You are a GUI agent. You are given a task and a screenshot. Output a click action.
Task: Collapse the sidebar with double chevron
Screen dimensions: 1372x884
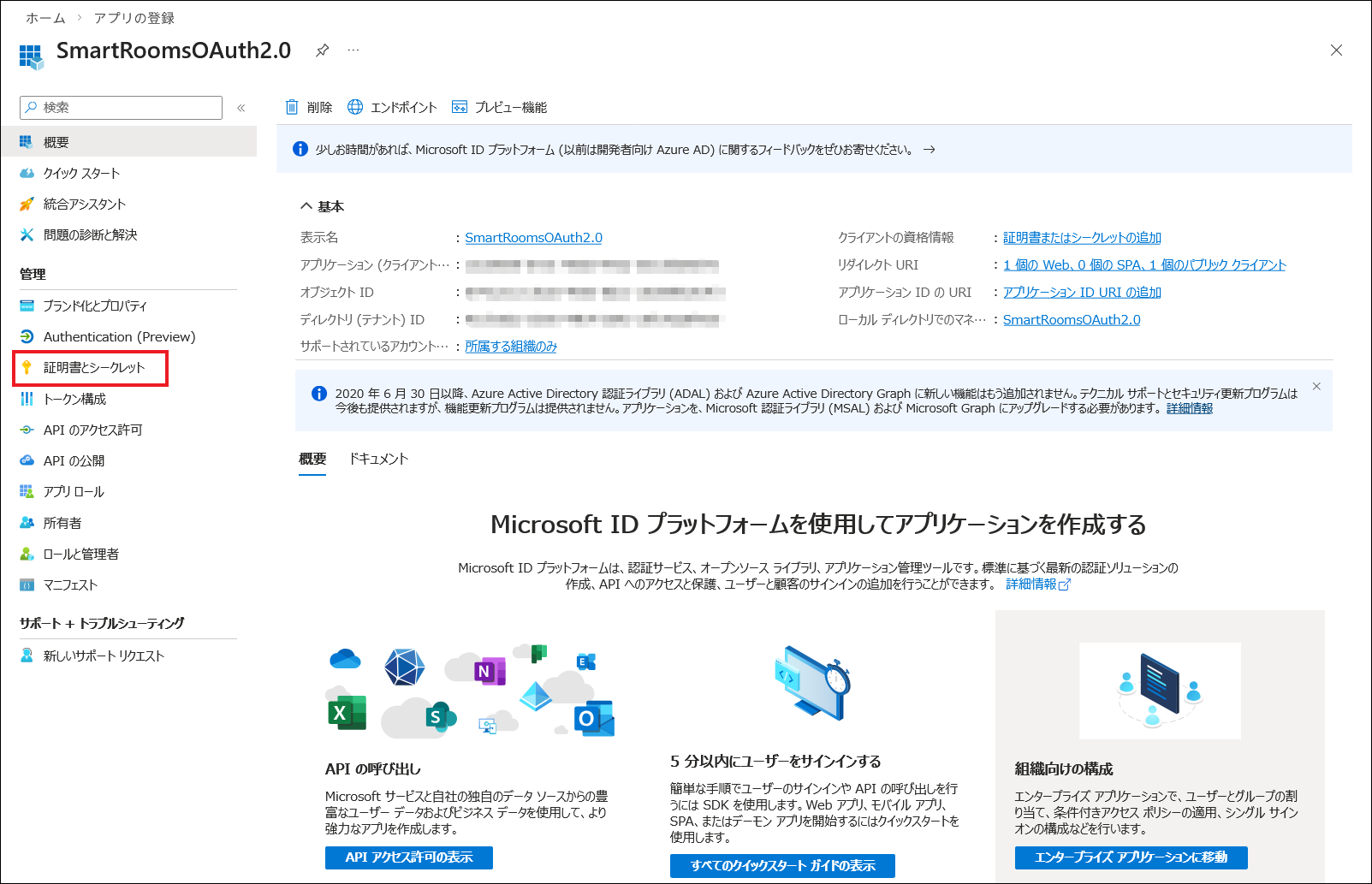(241, 108)
